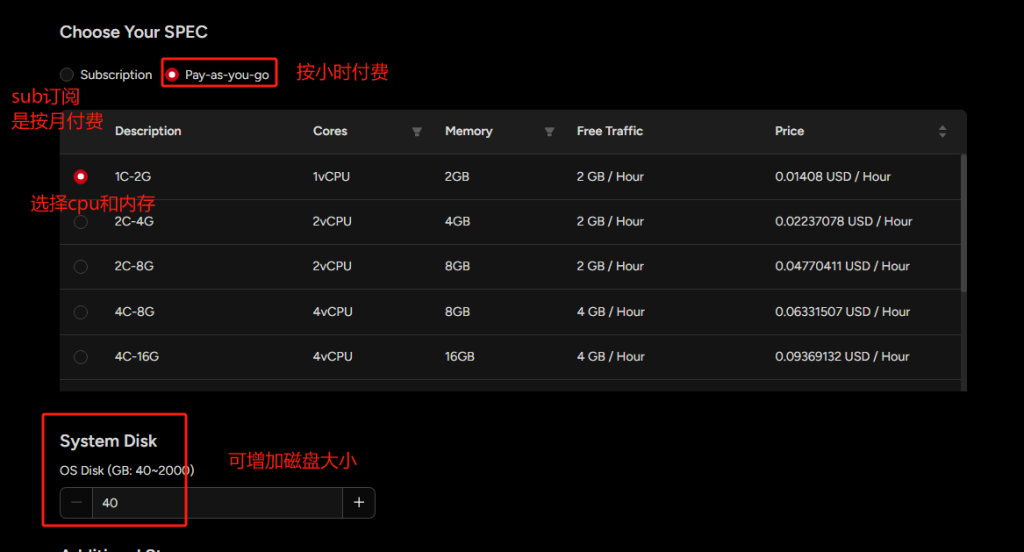Viewport: 1024px width, 552px height.
Task: Select the Pay-as-you-go radio button
Action: coord(173,75)
